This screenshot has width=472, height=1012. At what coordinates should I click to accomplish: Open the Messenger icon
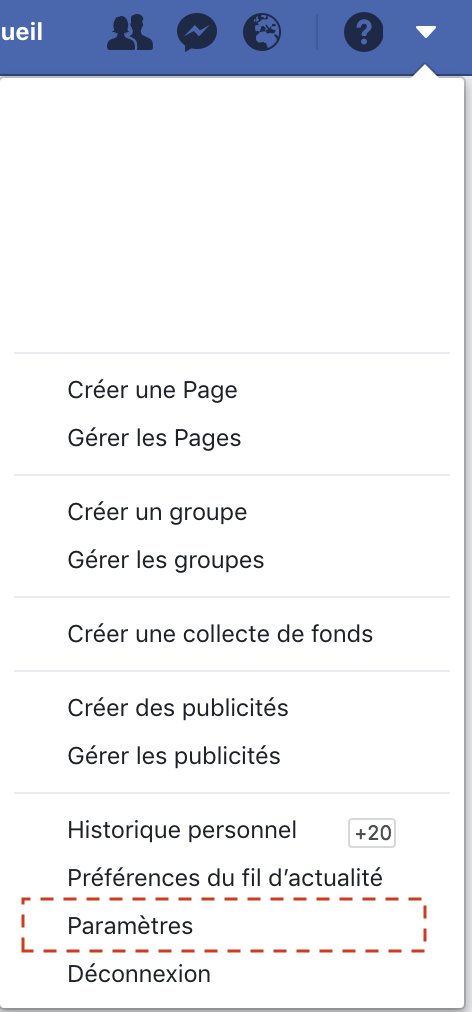point(197,32)
